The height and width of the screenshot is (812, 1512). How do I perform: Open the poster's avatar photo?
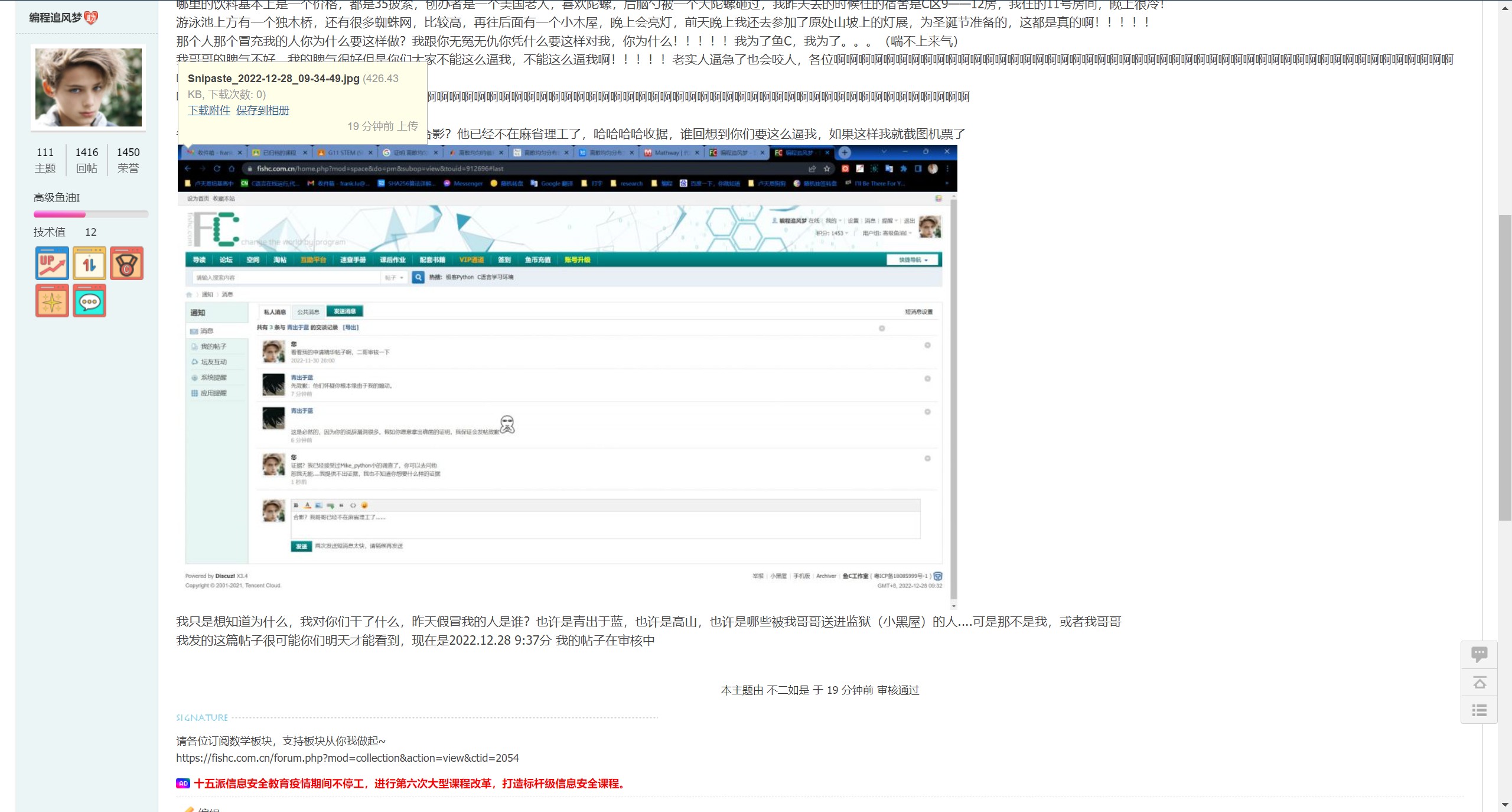(89, 87)
